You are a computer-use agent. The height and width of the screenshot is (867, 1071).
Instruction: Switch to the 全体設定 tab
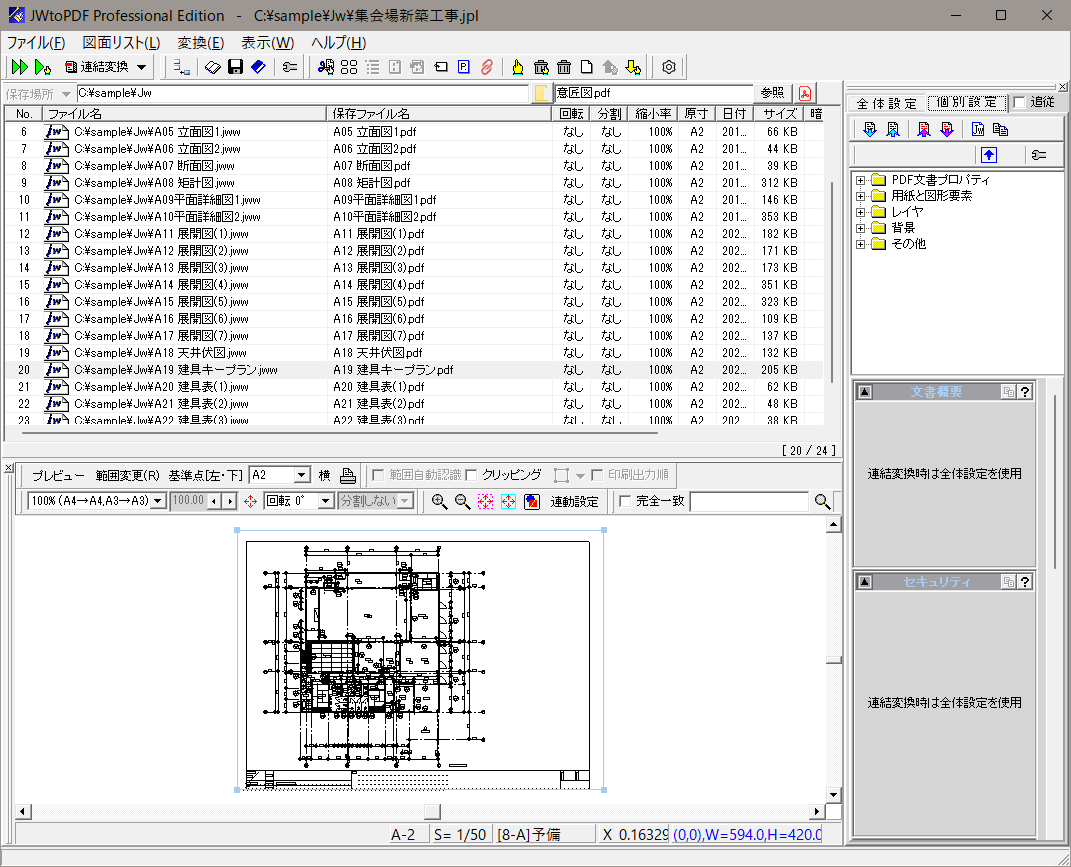pyautogui.click(x=886, y=102)
